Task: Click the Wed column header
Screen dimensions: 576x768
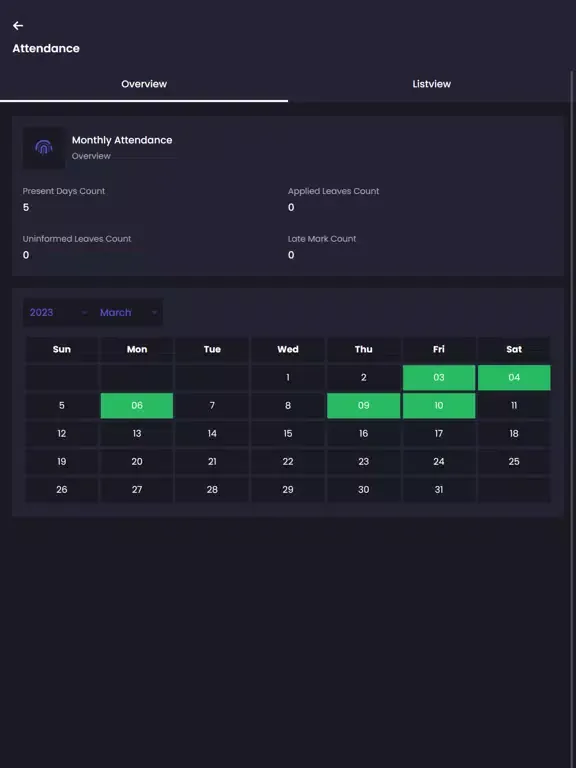Action: tap(288, 349)
